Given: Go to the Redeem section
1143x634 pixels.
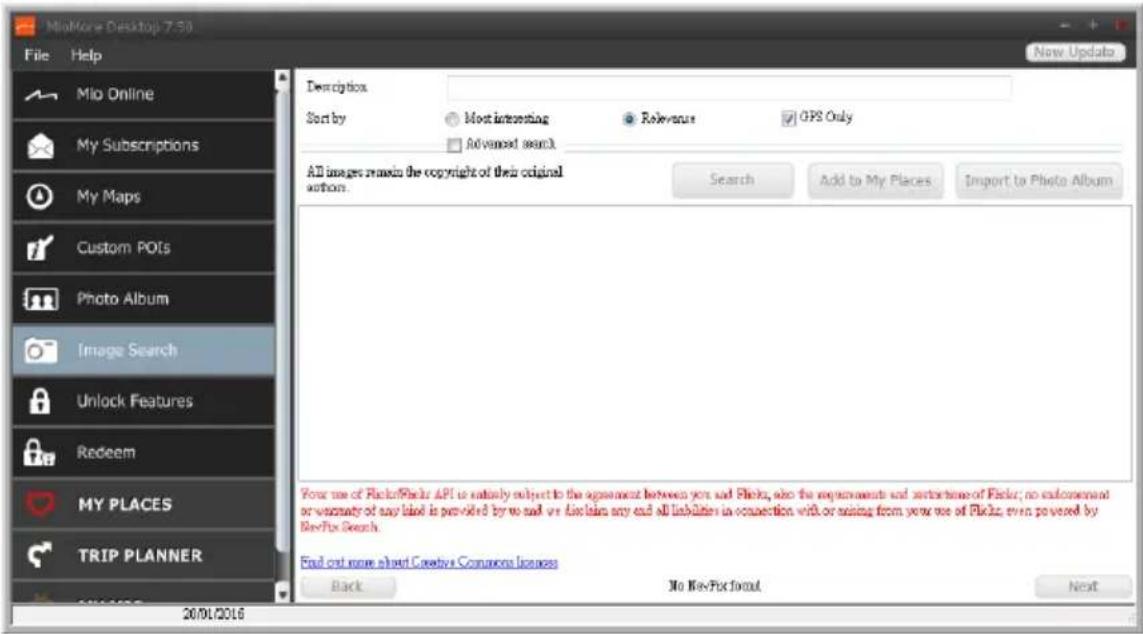Looking at the screenshot, I should point(144,453).
